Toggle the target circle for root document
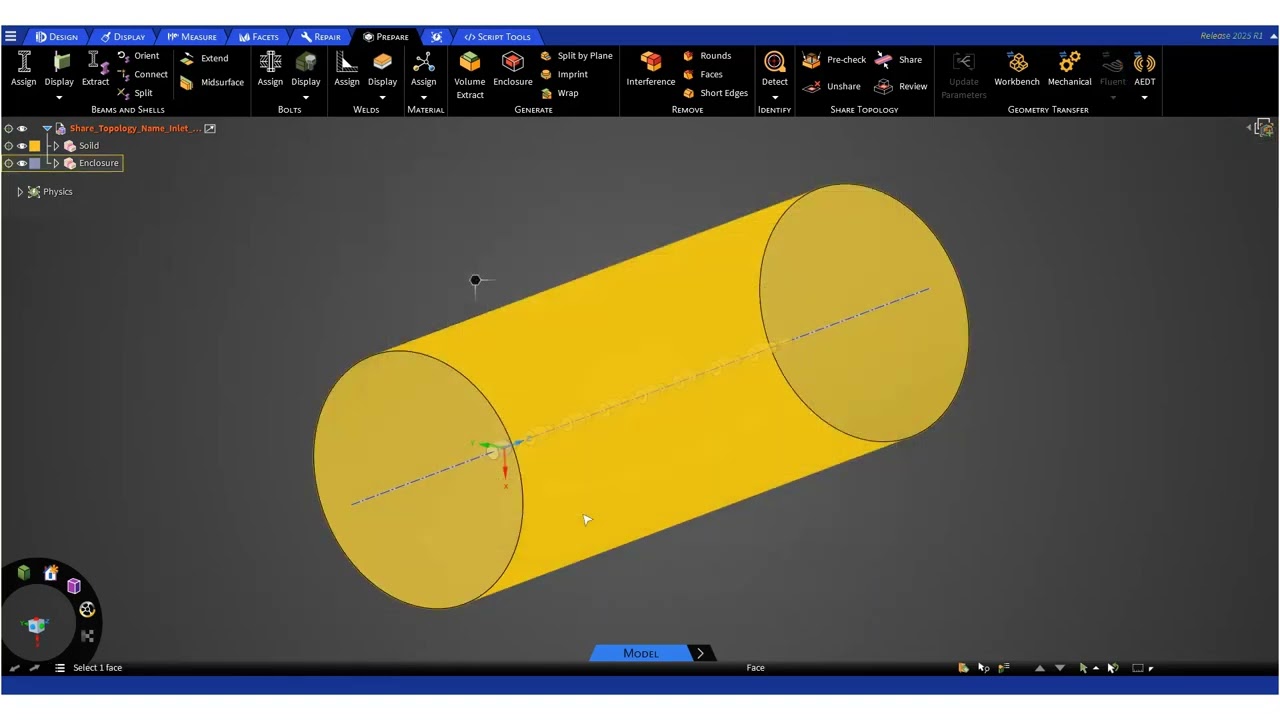1280x720 pixels. click(x=9, y=129)
